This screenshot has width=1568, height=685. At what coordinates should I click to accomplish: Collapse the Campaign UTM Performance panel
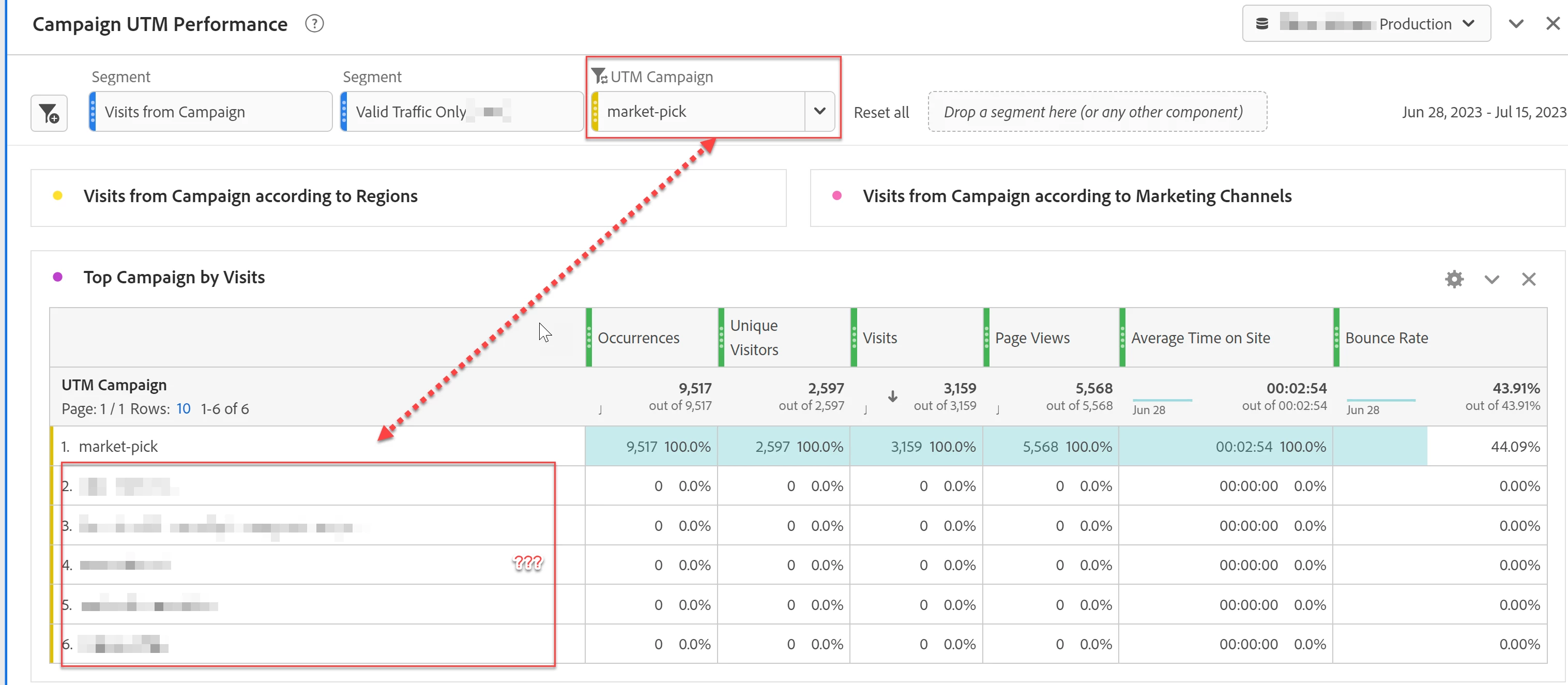pyautogui.click(x=1516, y=24)
